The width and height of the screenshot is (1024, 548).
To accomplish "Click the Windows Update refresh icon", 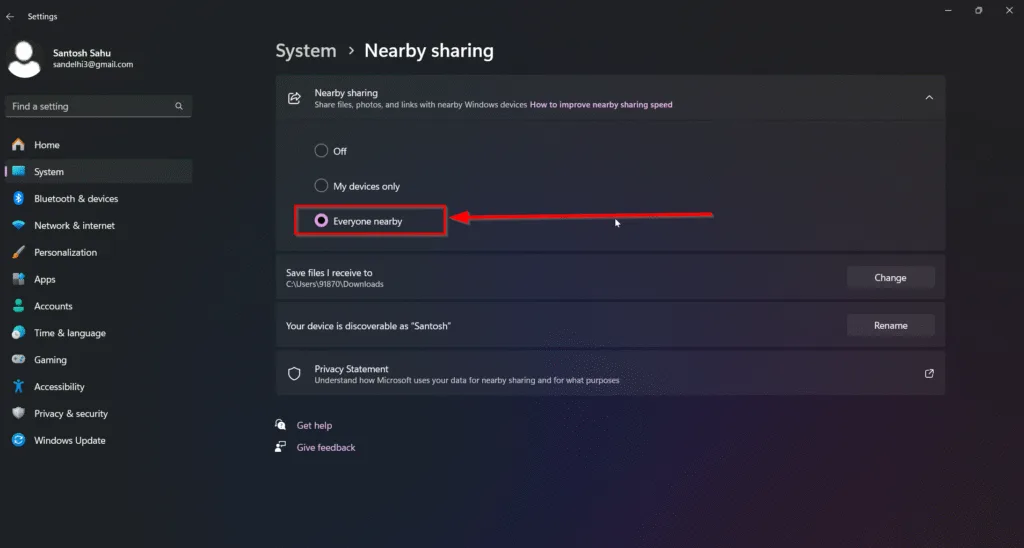I will pyautogui.click(x=18, y=440).
